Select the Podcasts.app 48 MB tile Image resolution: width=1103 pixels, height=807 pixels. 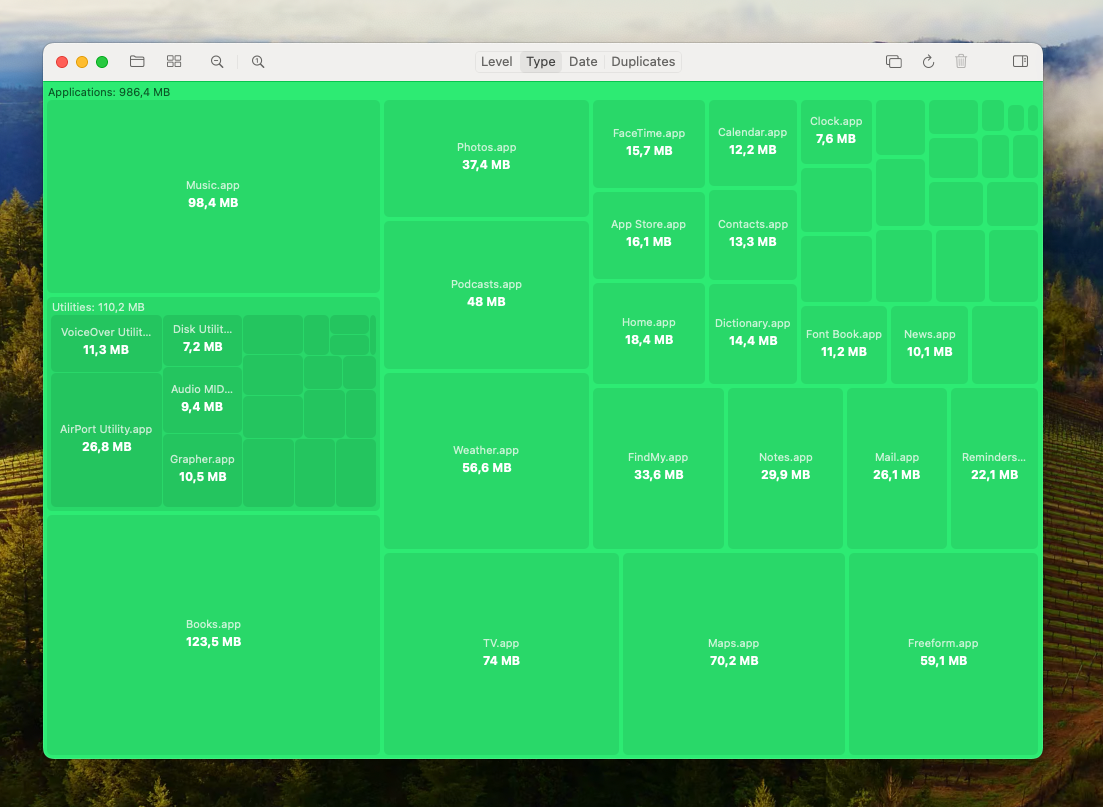486,295
